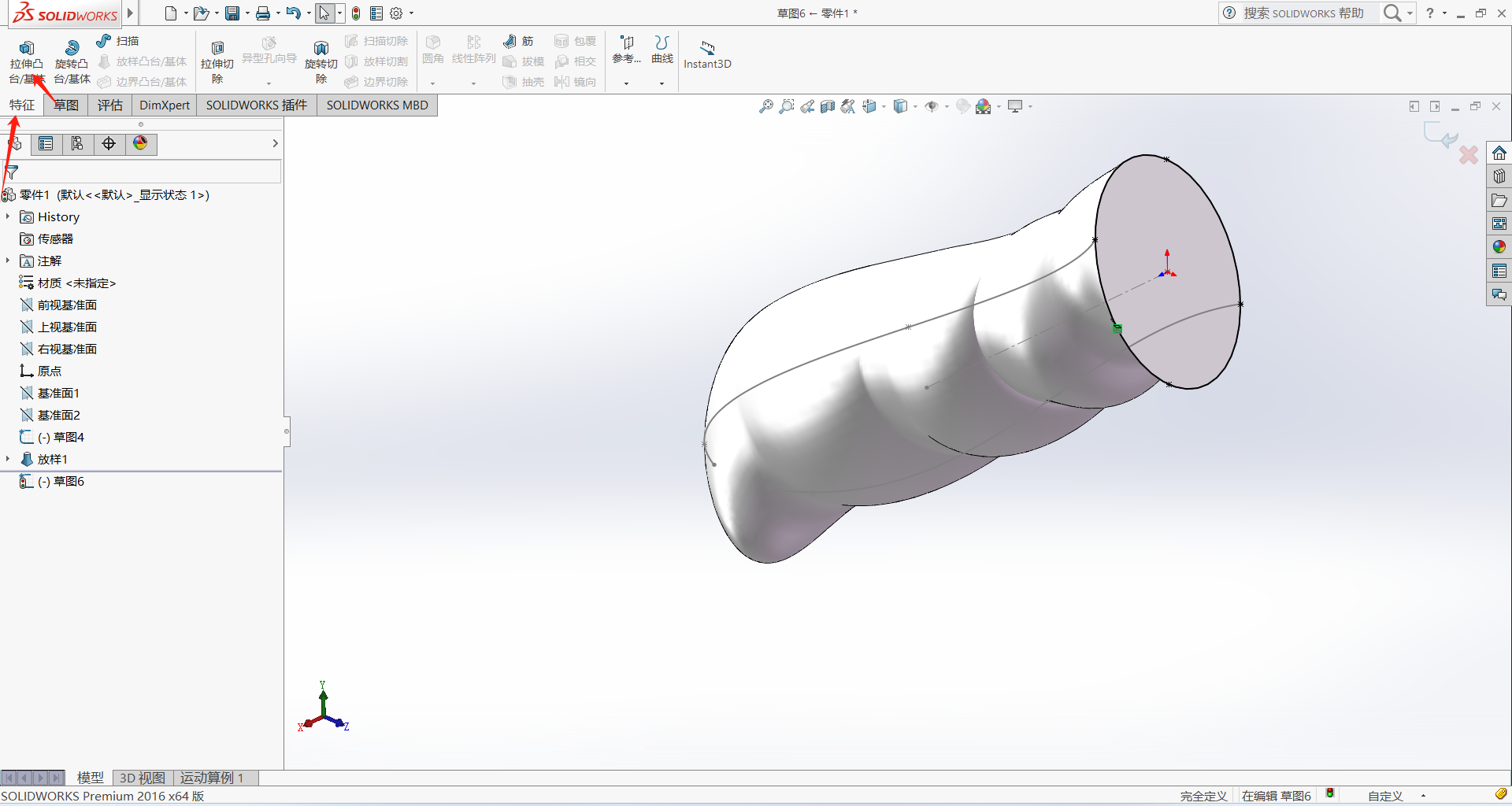Open the ConfigurationManager tab icon
The image size is (1512, 806).
(77, 143)
